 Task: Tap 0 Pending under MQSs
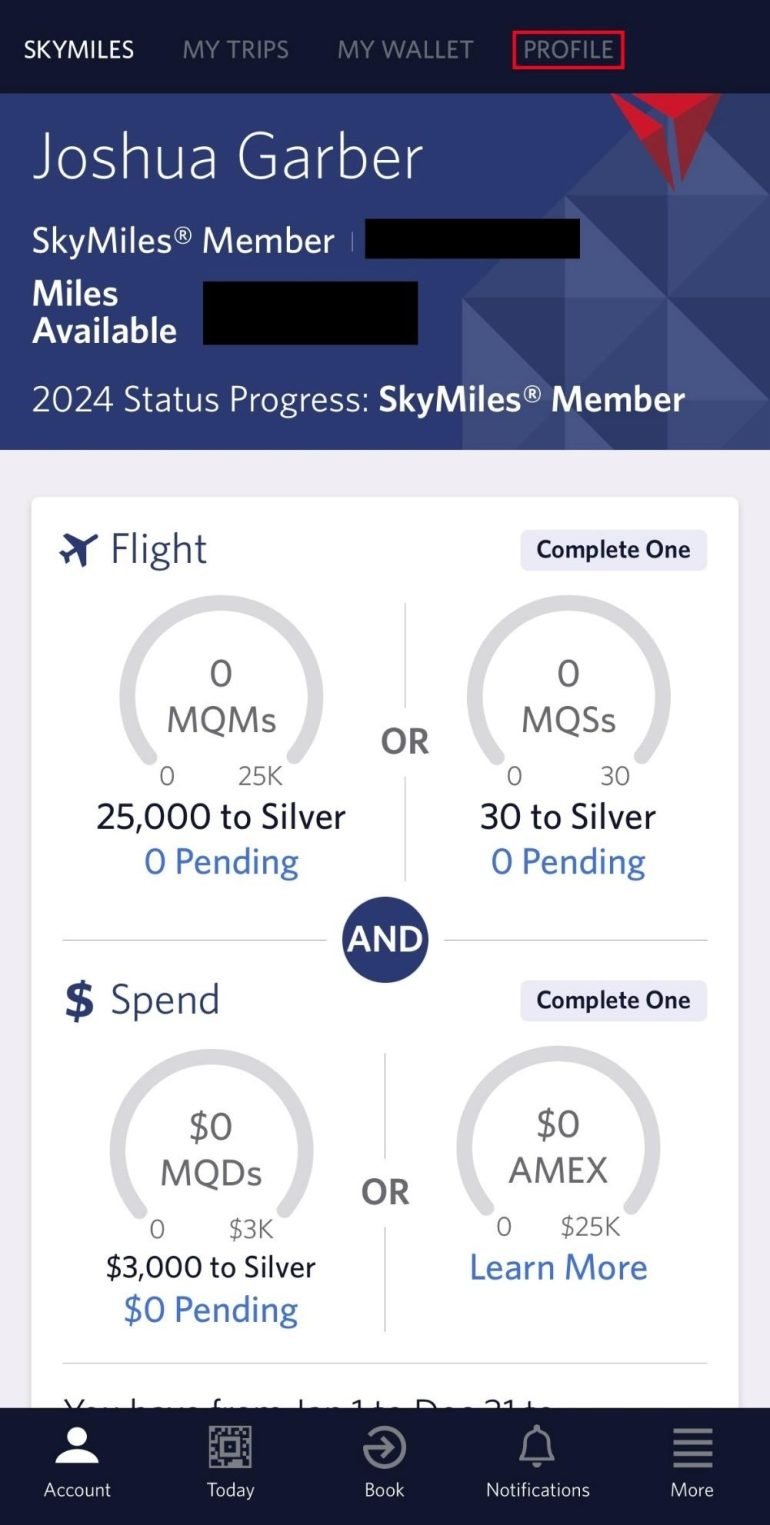point(568,862)
